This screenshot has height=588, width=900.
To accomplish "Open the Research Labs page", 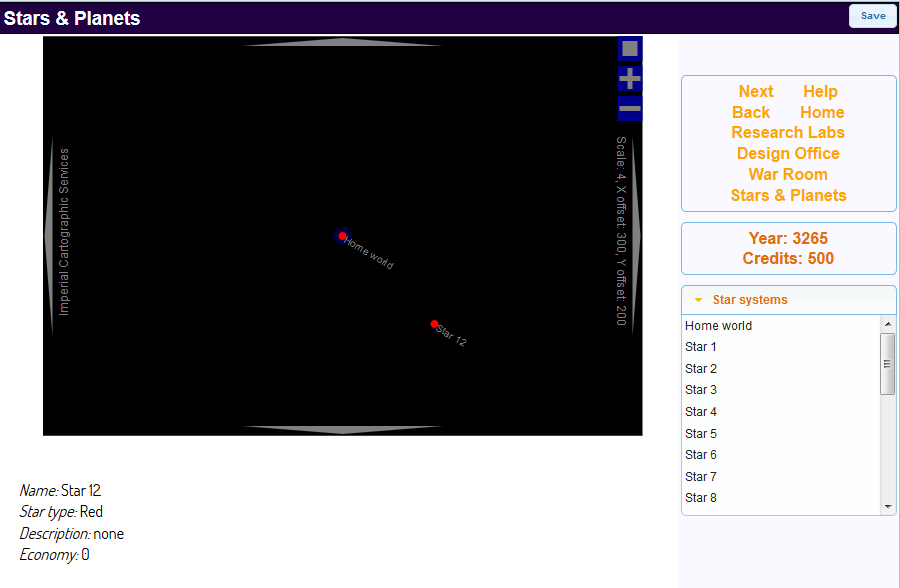I will (788, 133).
